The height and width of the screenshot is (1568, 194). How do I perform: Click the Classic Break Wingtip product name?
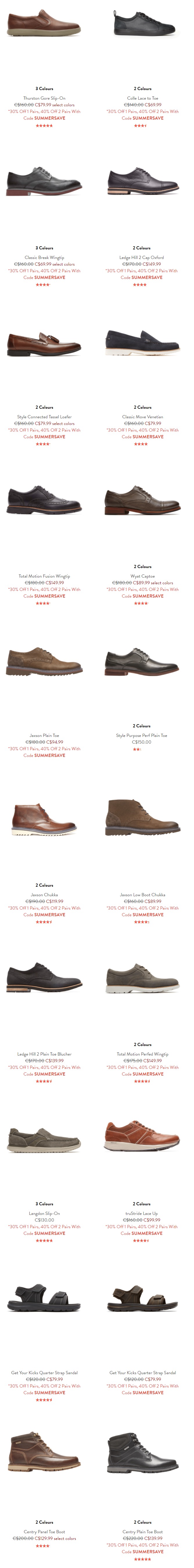(x=44, y=258)
